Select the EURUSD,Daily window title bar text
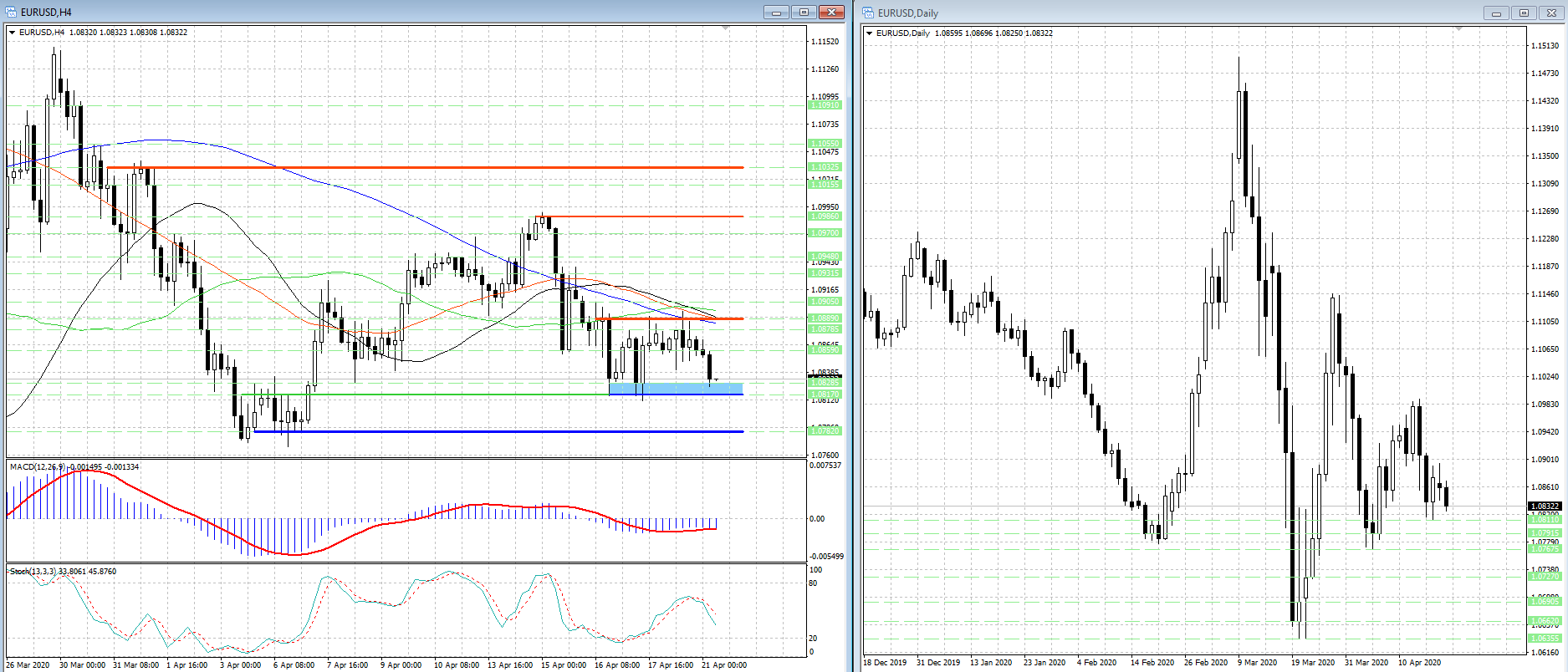Viewport: 1568px width, 672px height. point(908,13)
